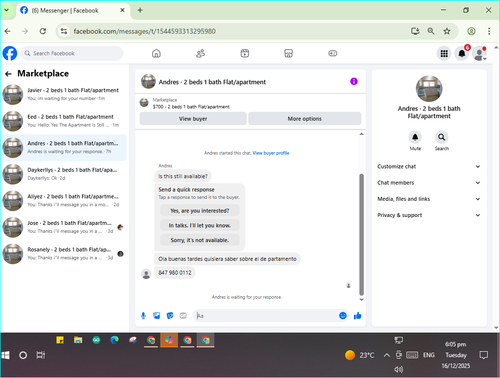Click the Chrome address bar URL
This screenshot has width=500, height=378.
[x=145, y=31]
